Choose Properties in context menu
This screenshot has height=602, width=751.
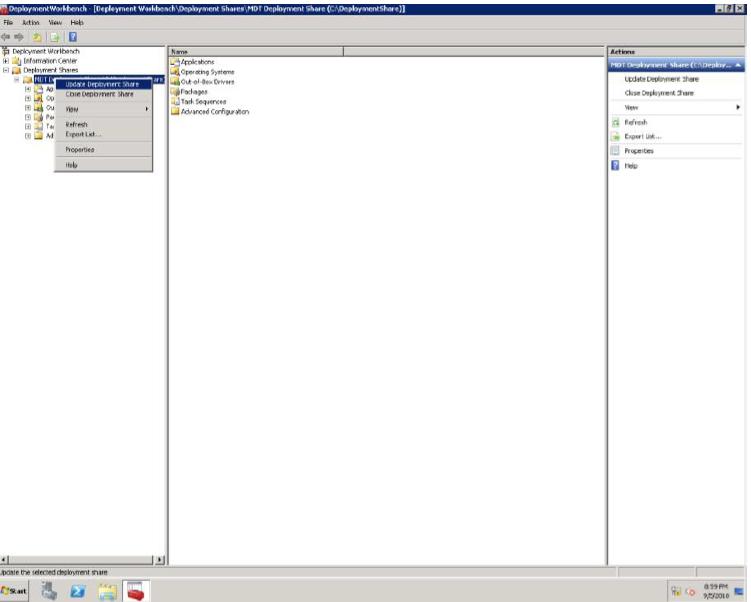click(x=104, y=150)
